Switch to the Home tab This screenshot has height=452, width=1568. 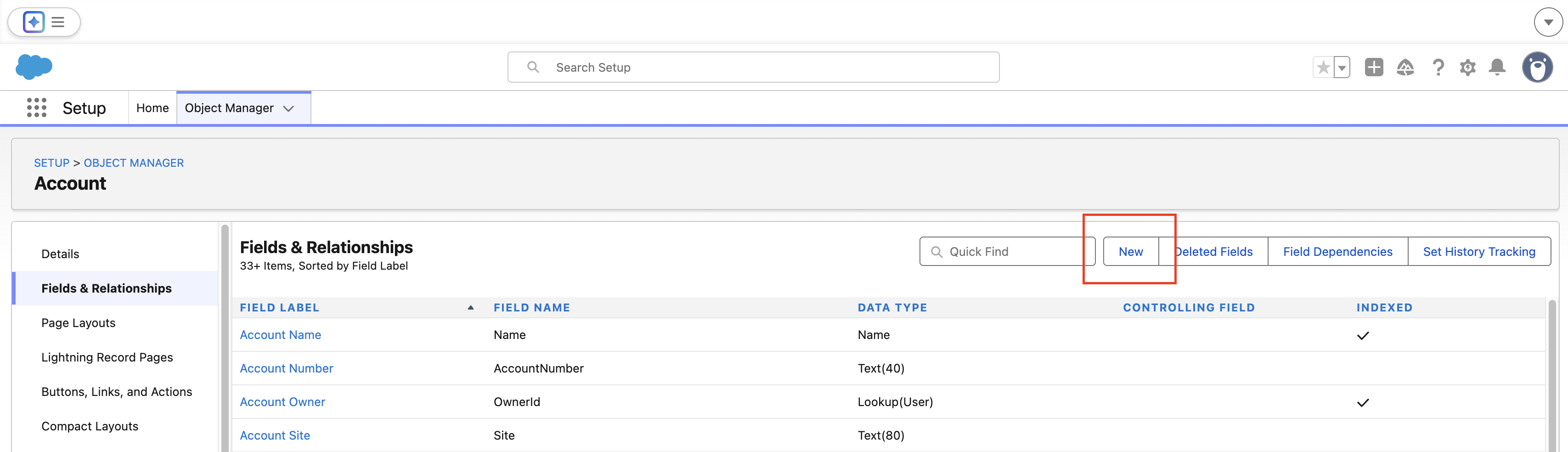[x=152, y=108]
